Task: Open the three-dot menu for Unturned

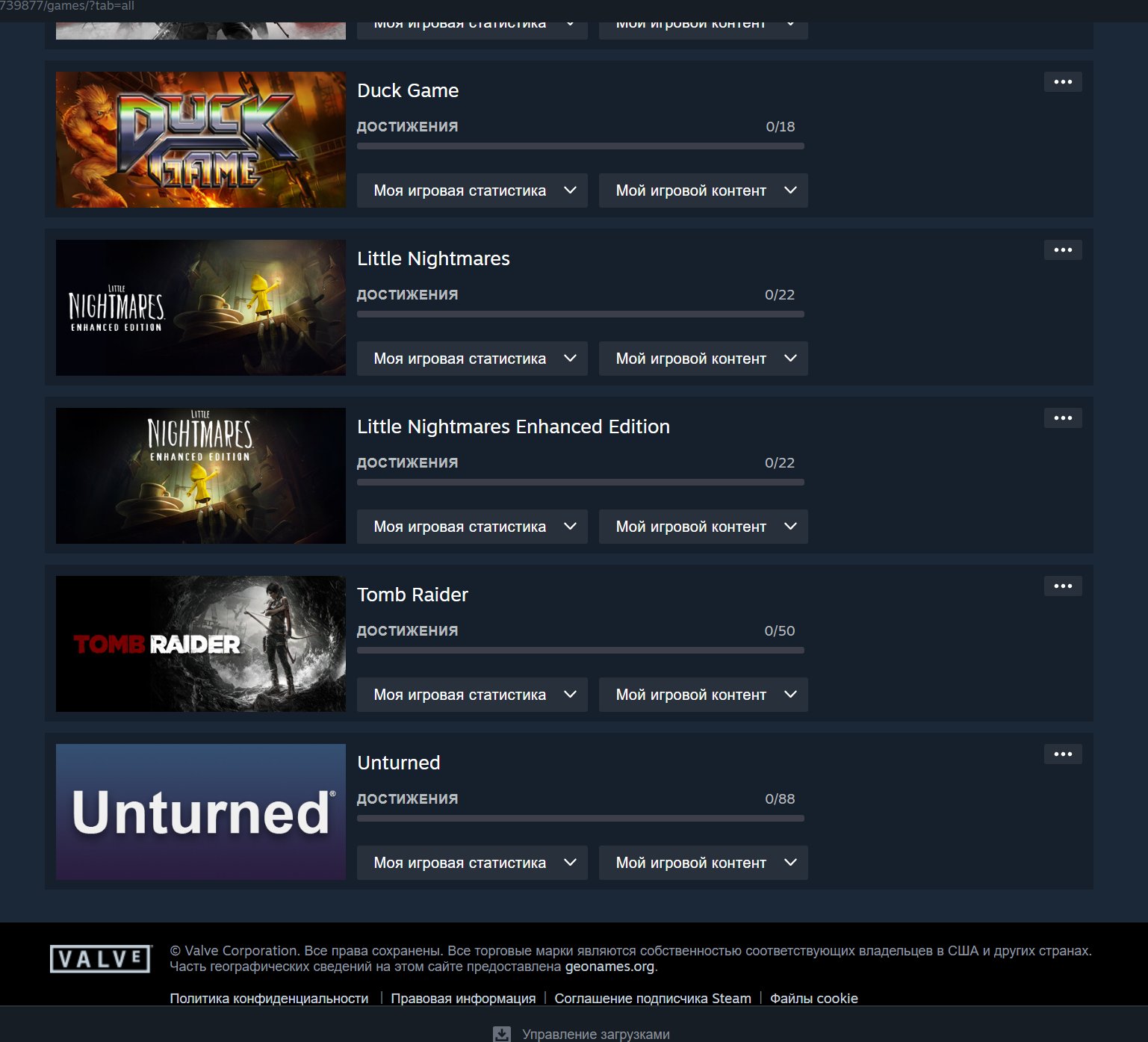Action: (1063, 754)
